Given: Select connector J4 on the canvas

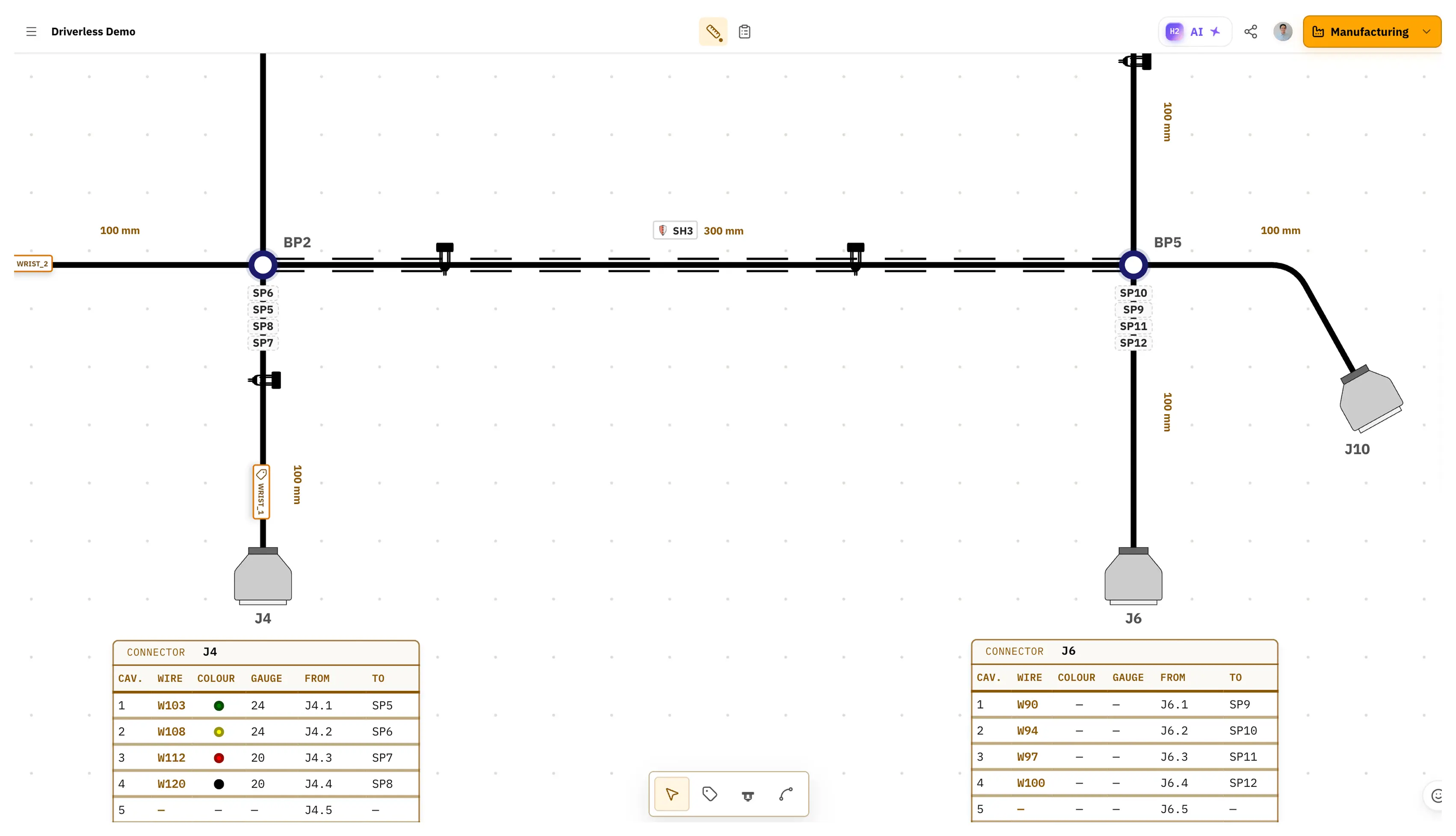Looking at the screenshot, I should pyautogui.click(x=263, y=576).
